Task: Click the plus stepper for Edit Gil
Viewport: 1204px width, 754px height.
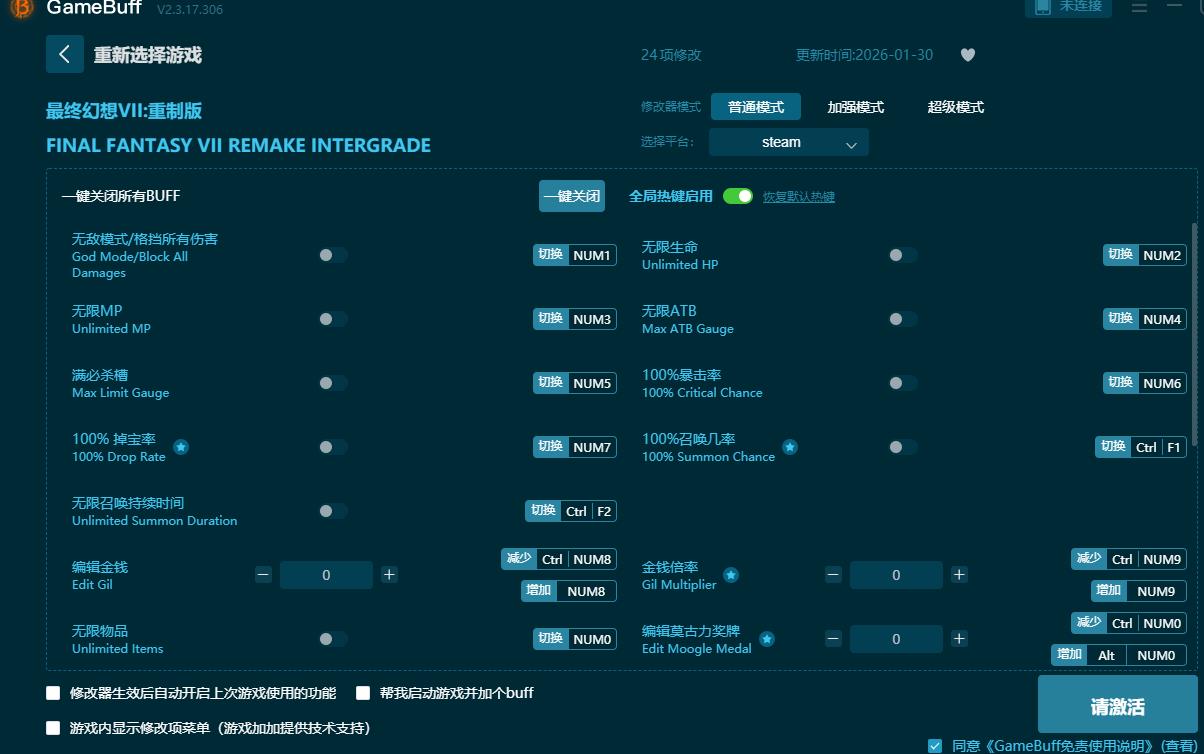Action: tap(390, 575)
